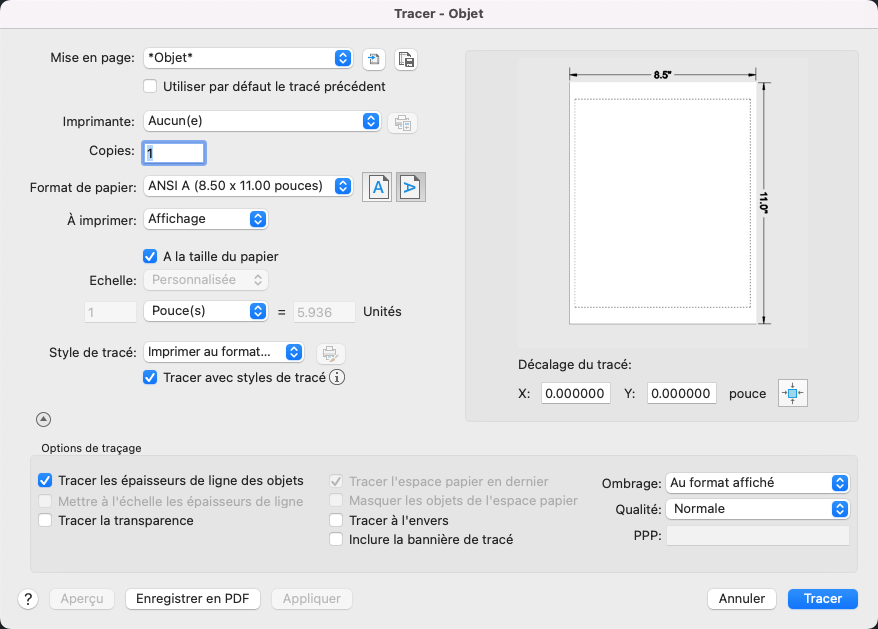Click the help question mark button
878x629 pixels.
[28, 599]
